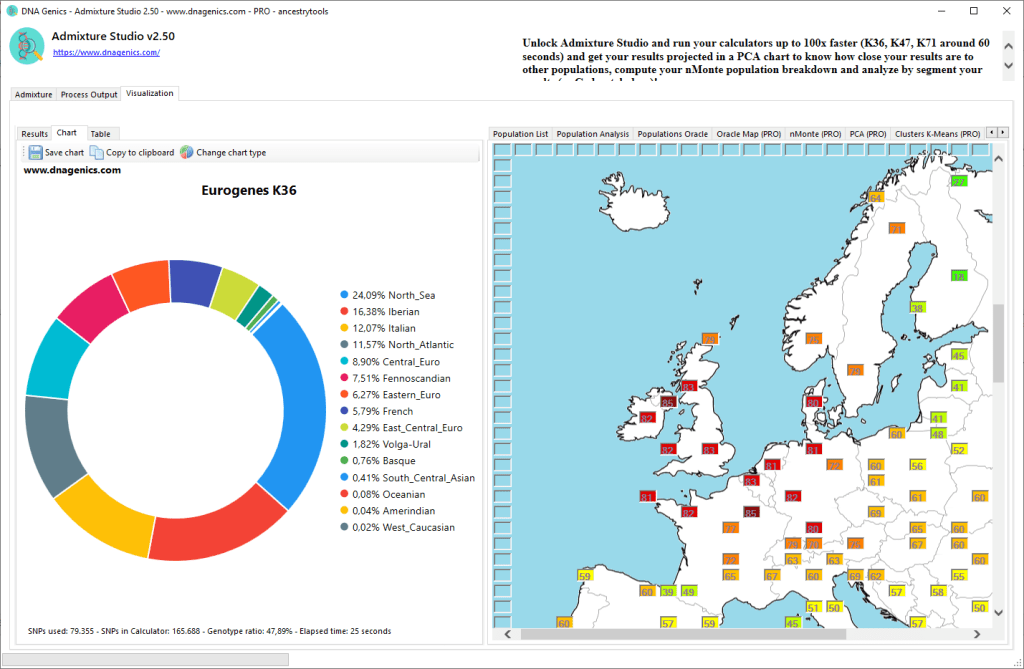
Task: Open the PCA (PRO) tab
Action: point(867,134)
